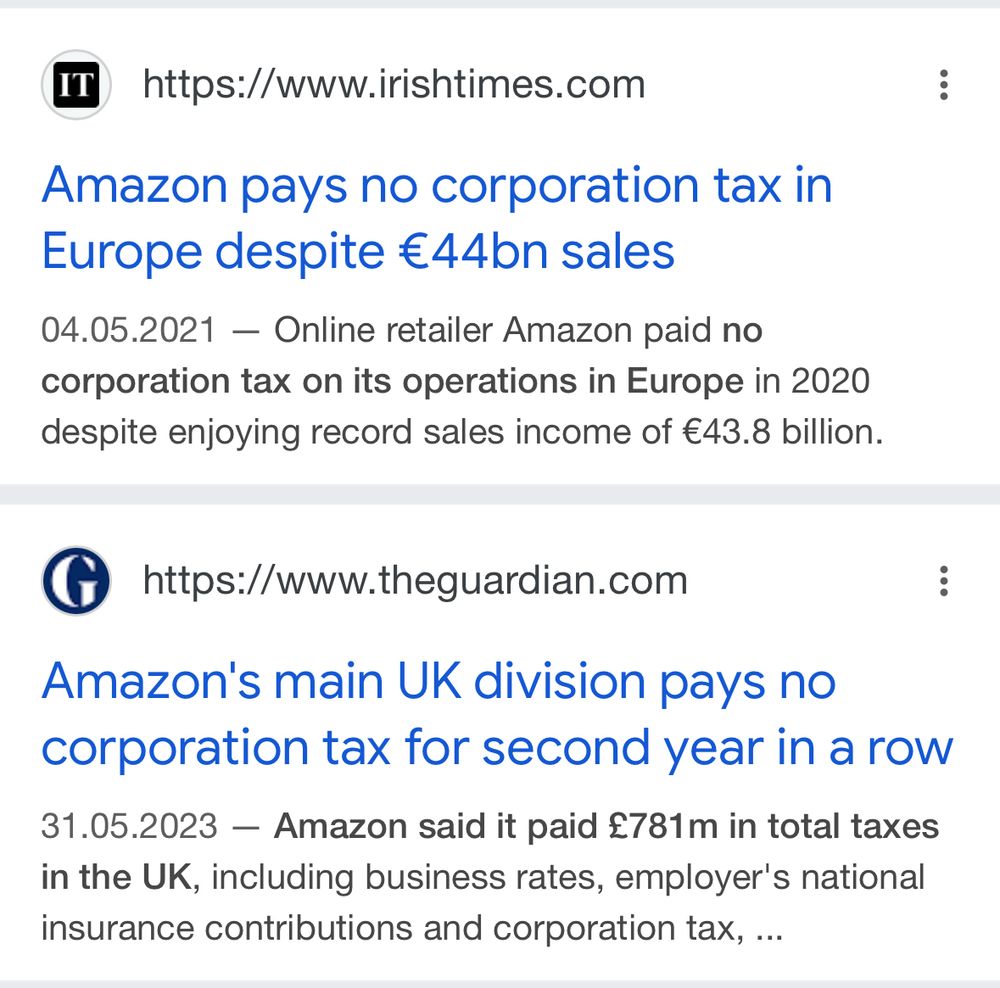
Task: Open three-dot menu for Guardian result
Action: (x=944, y=581)
